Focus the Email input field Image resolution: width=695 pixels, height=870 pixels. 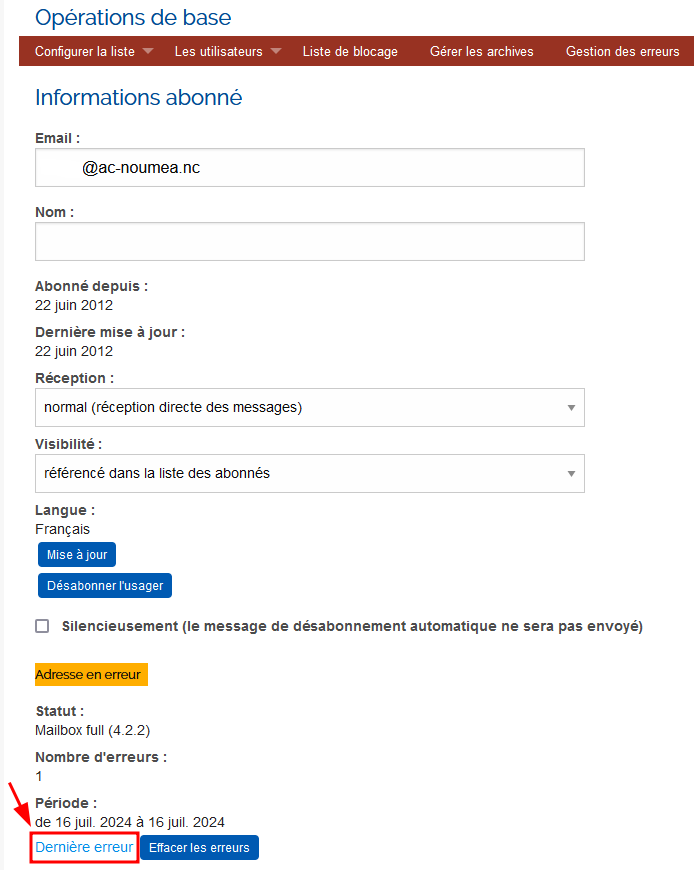point(310,168)
